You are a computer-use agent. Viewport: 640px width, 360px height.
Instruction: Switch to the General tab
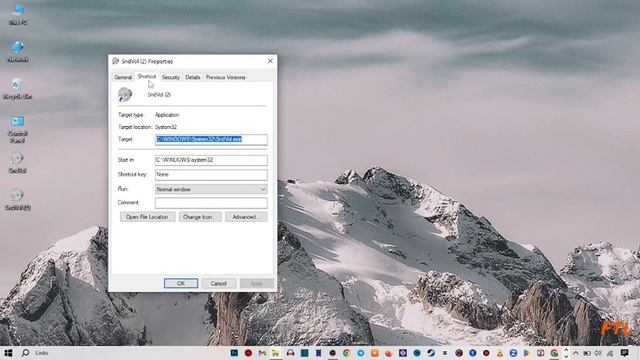pos(123,77)
